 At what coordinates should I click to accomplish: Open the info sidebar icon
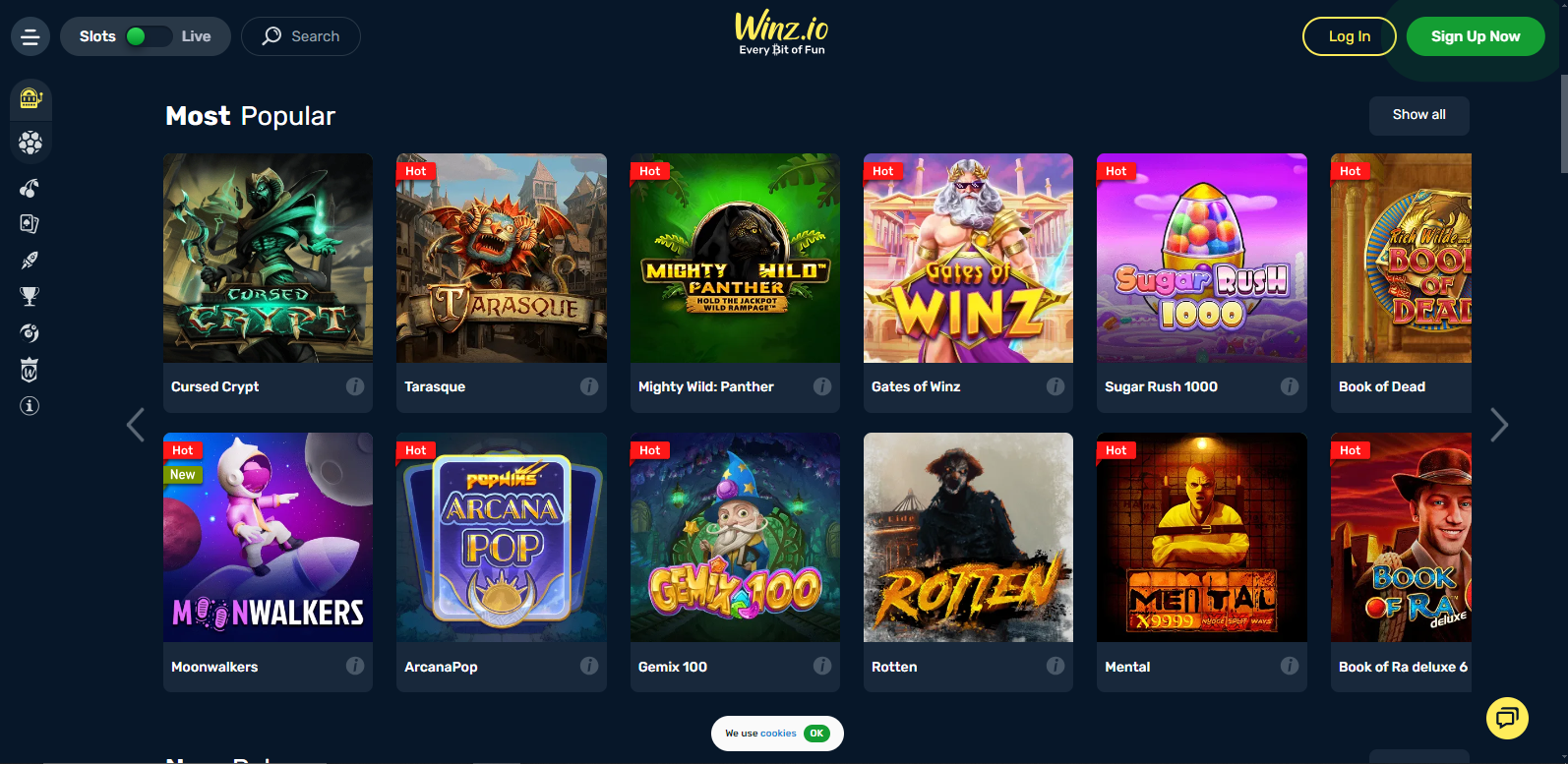click(x=30, y=406)
